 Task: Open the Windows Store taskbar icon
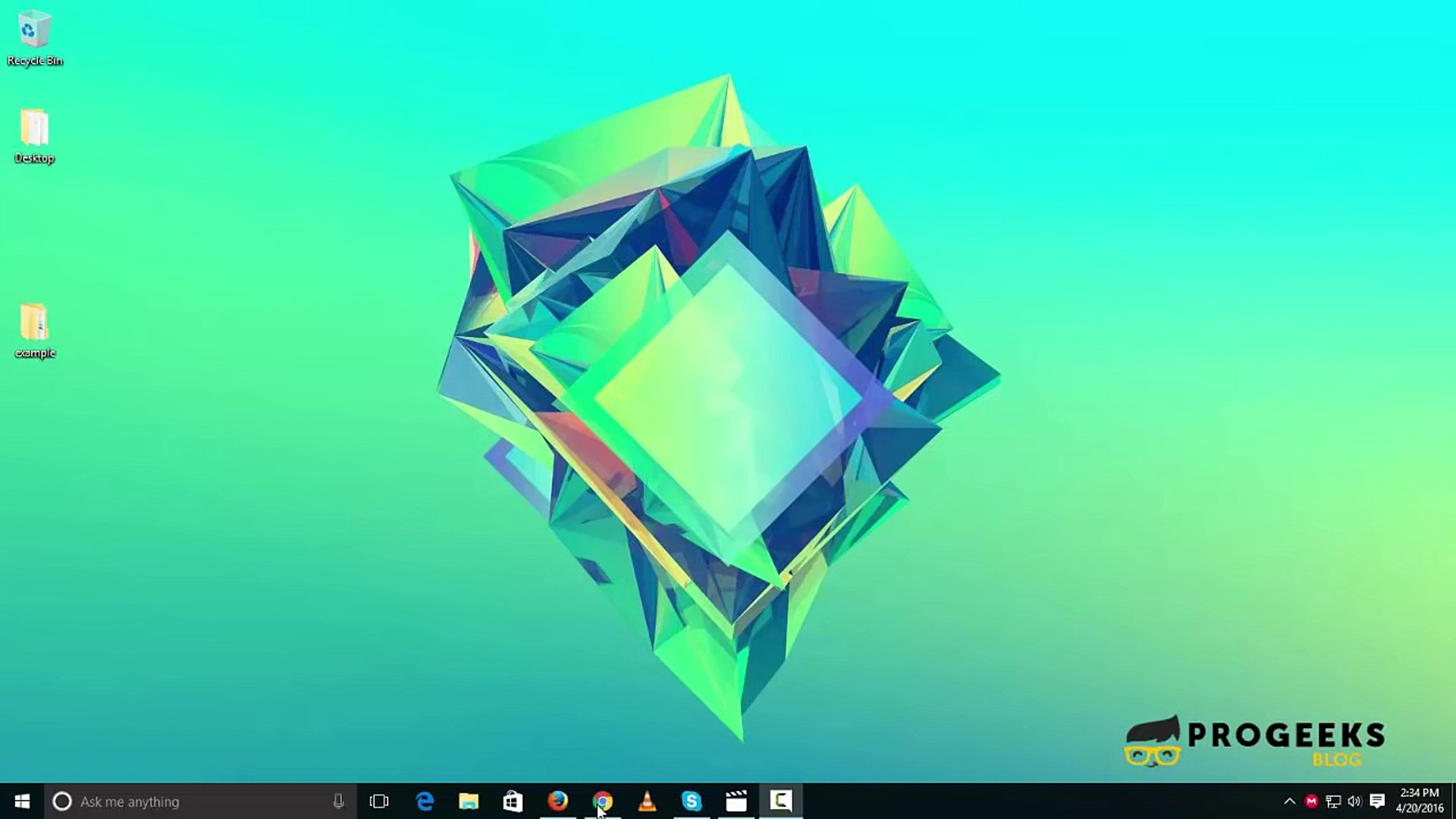pyautogui.click(x=513, y=801)
